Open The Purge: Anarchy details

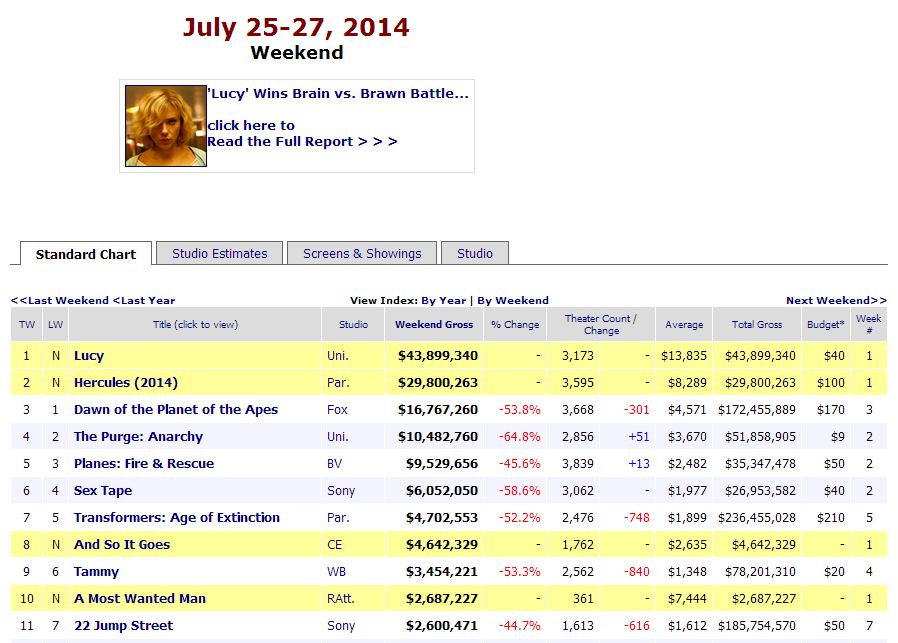(x=138, y=437)
